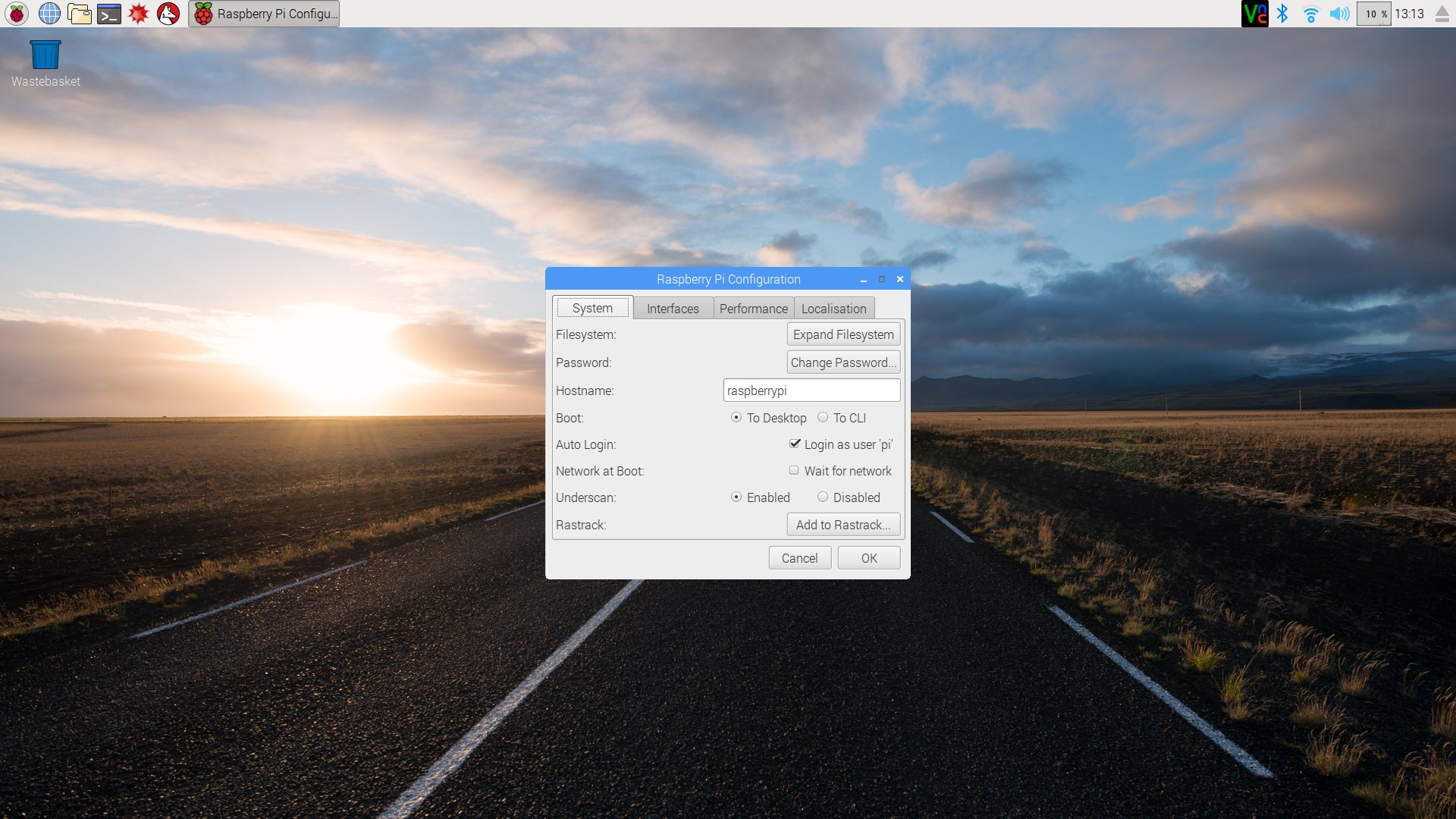Click the eject icon in tray
Screen dimensions: 1456x819
click(x=1442, y=14)
